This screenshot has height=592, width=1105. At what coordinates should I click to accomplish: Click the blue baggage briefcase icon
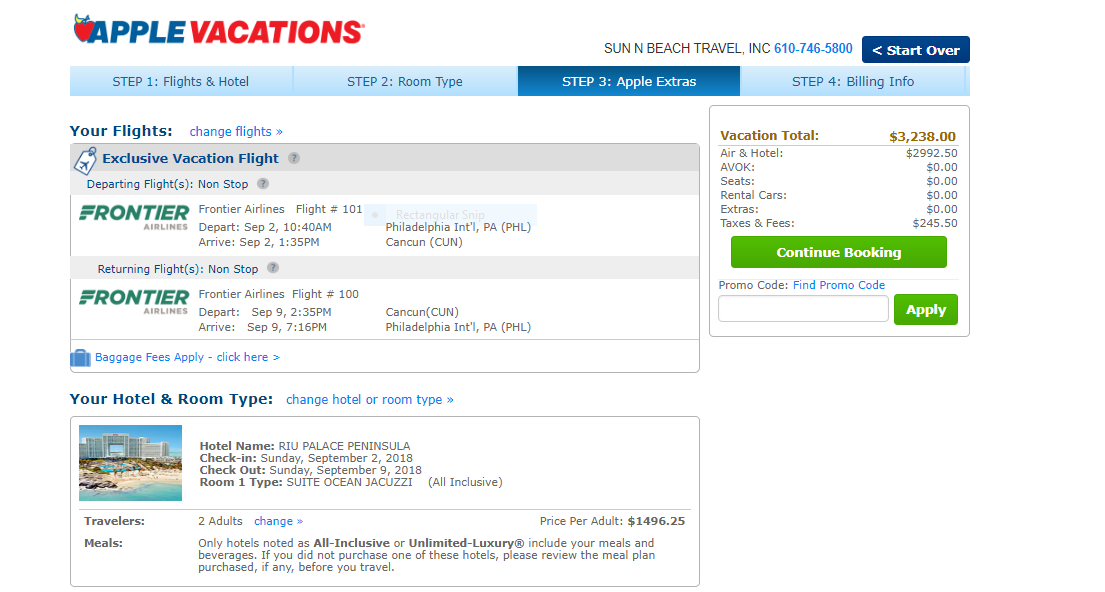(79, 357)
